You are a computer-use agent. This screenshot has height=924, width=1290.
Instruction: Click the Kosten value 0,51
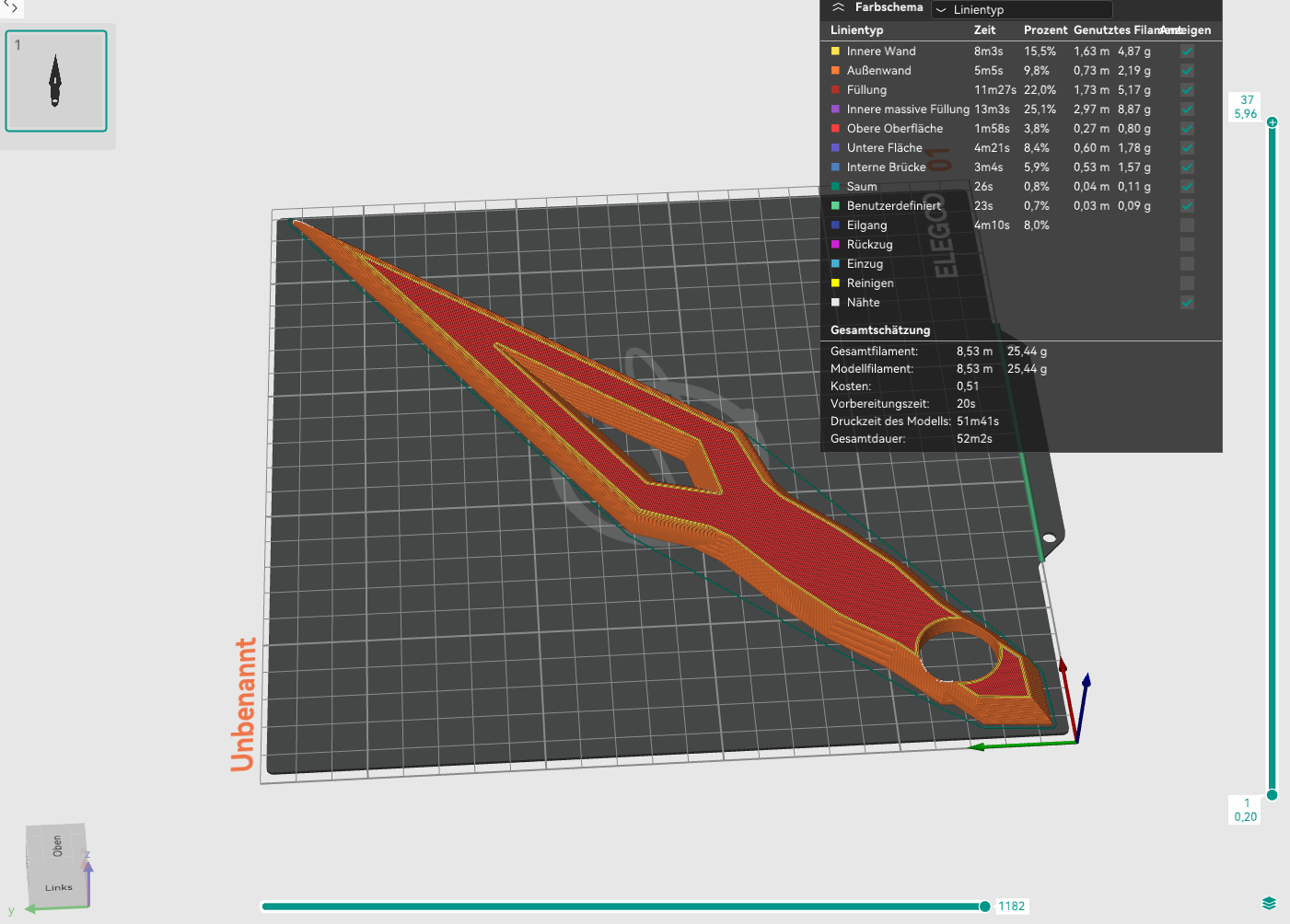968,387
